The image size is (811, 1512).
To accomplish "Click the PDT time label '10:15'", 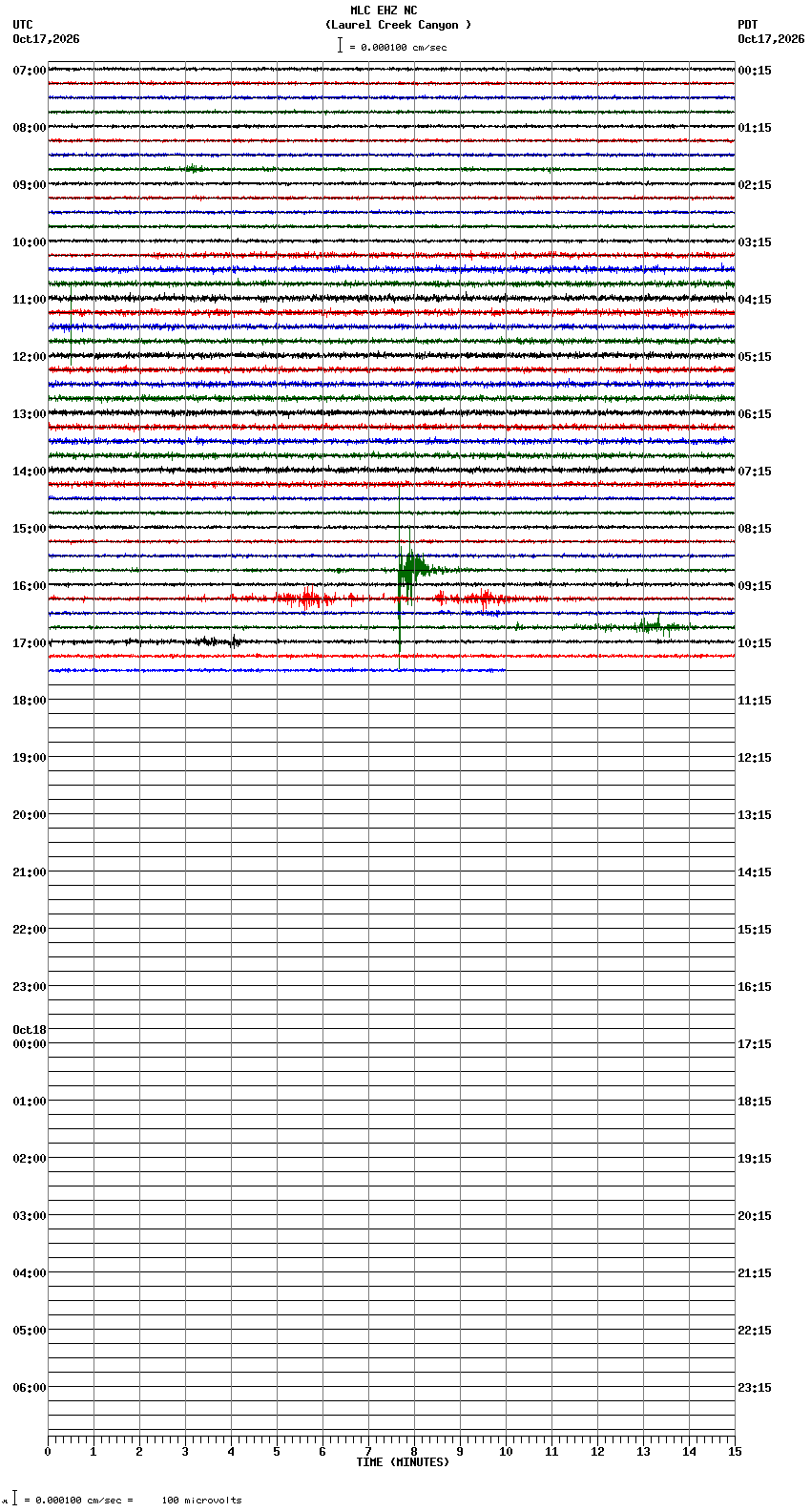I will 755,643.
